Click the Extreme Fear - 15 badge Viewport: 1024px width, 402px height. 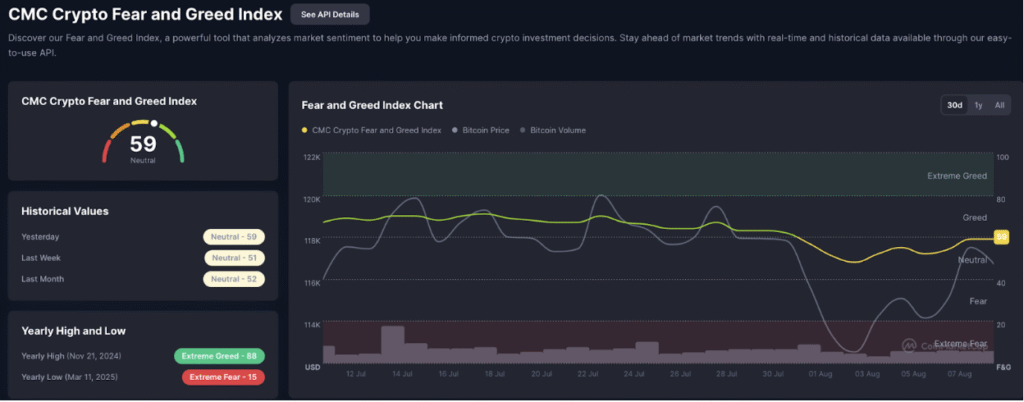click(223, 377)
